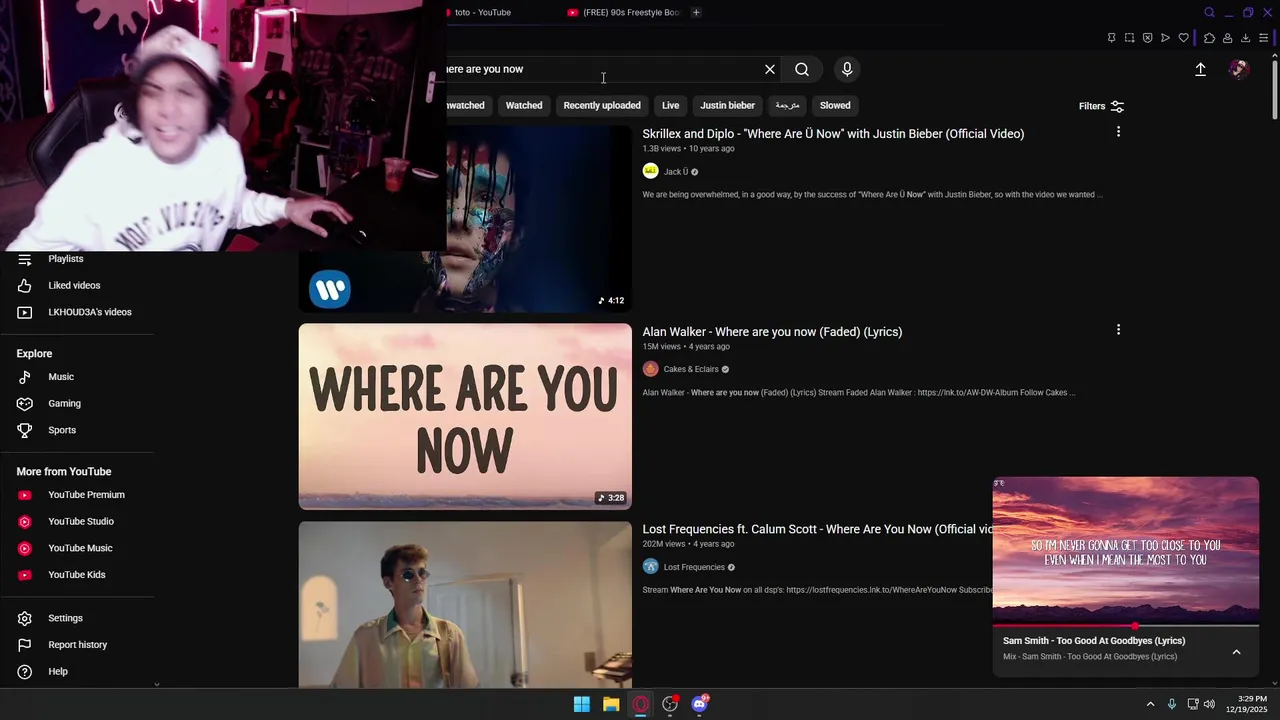Select the Arabic-labeled filter chip
Image resolution: width=1280 pixels, height=720 pixels.
coord(787,105)
